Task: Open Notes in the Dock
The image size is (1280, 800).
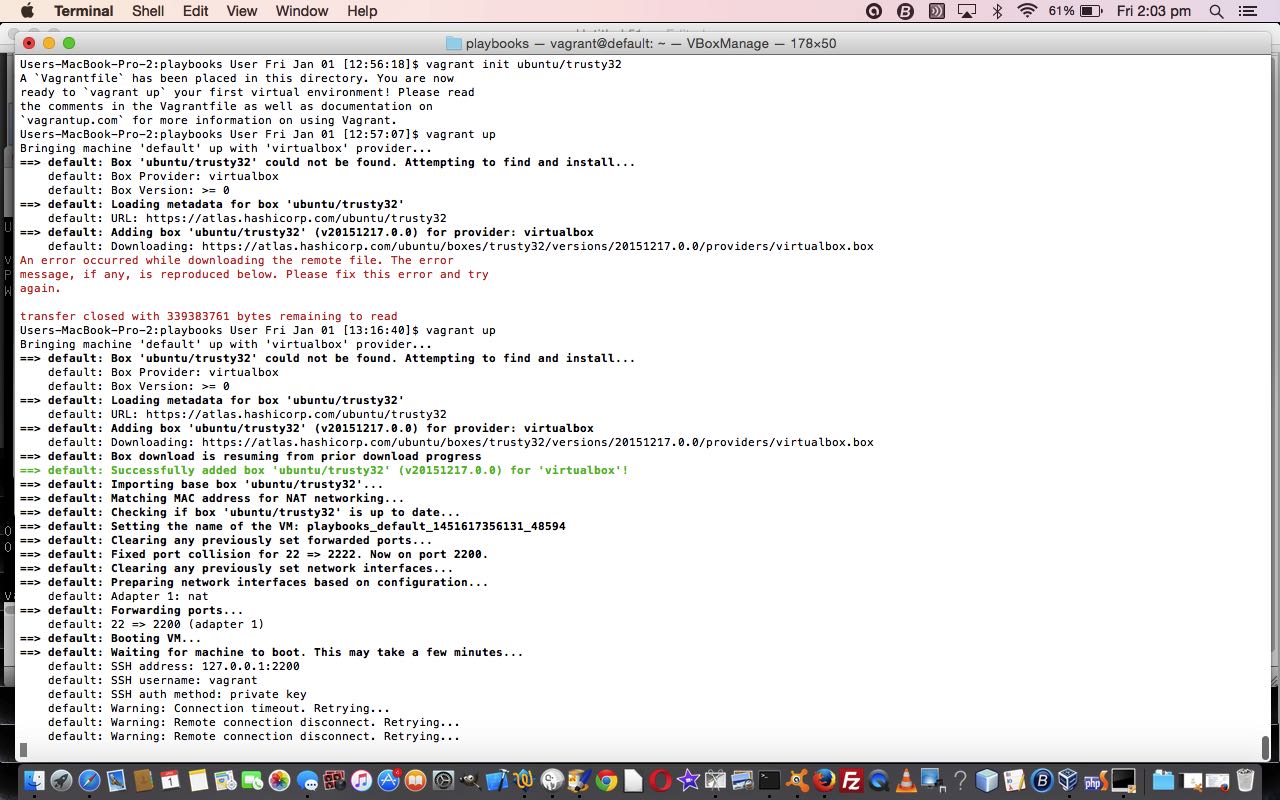Action: [x=198, y=780]
